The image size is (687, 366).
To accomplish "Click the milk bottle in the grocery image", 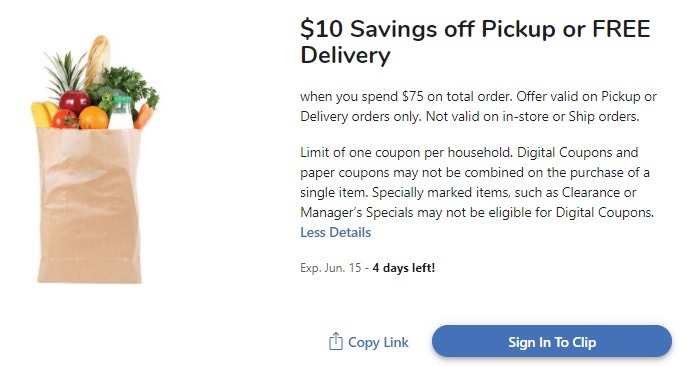I will pyautogui.click(x=121, y=113).
